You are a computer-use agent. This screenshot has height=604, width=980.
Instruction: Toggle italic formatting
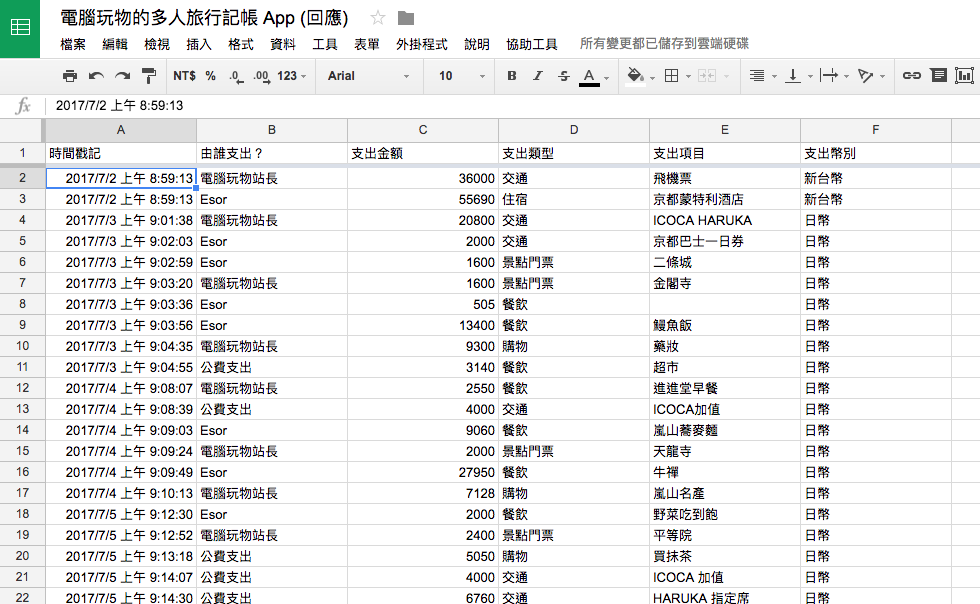(538, 76)
